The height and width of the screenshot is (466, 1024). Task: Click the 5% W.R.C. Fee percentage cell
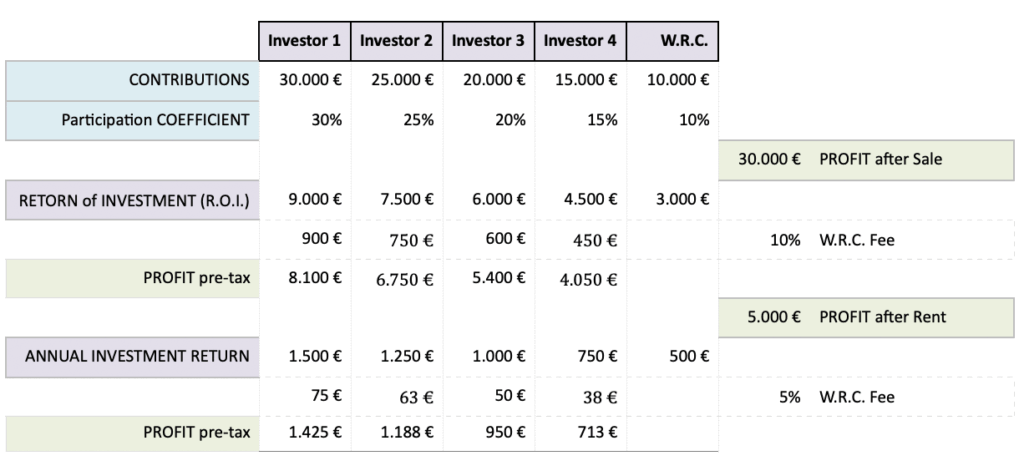(789, 397)
